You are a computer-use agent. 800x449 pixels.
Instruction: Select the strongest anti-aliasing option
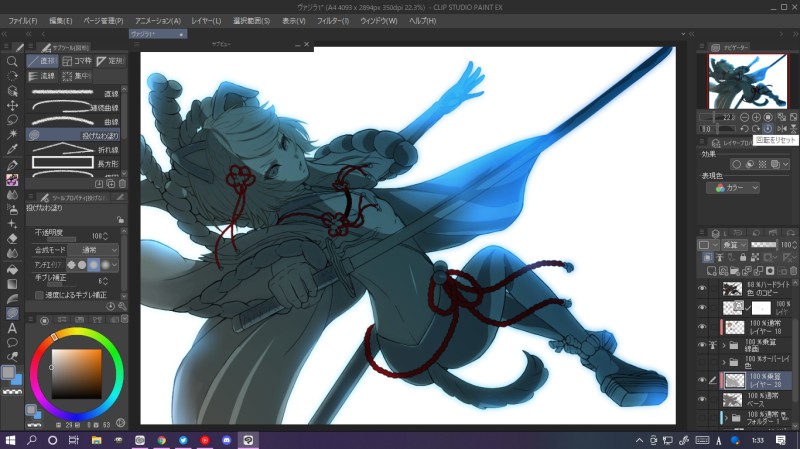105,265
